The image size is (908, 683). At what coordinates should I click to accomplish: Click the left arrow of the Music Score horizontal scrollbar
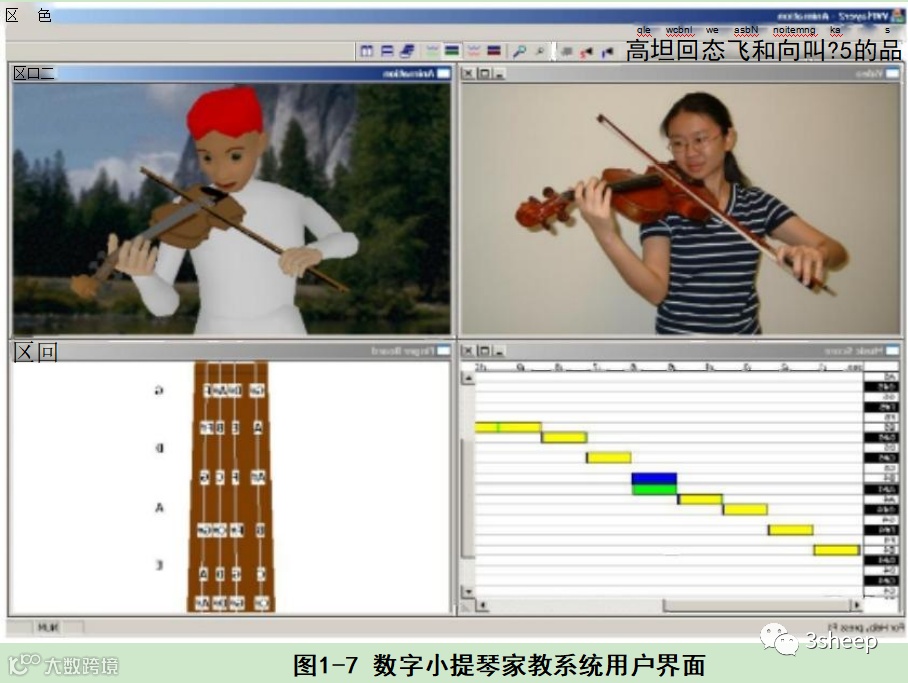[x=481, y=606]
